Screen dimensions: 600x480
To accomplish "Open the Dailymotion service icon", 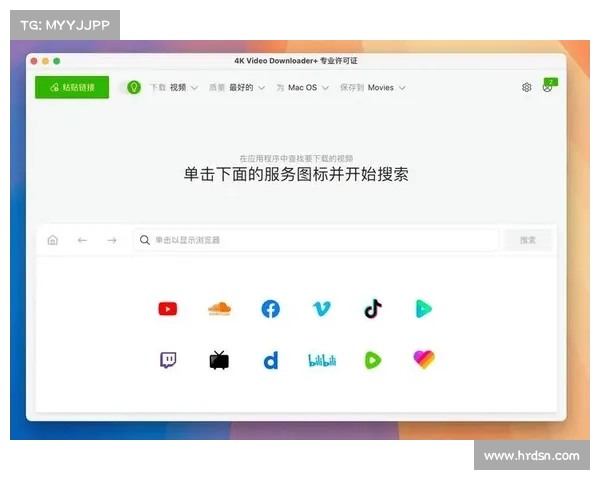I will [x=271, y=361].
